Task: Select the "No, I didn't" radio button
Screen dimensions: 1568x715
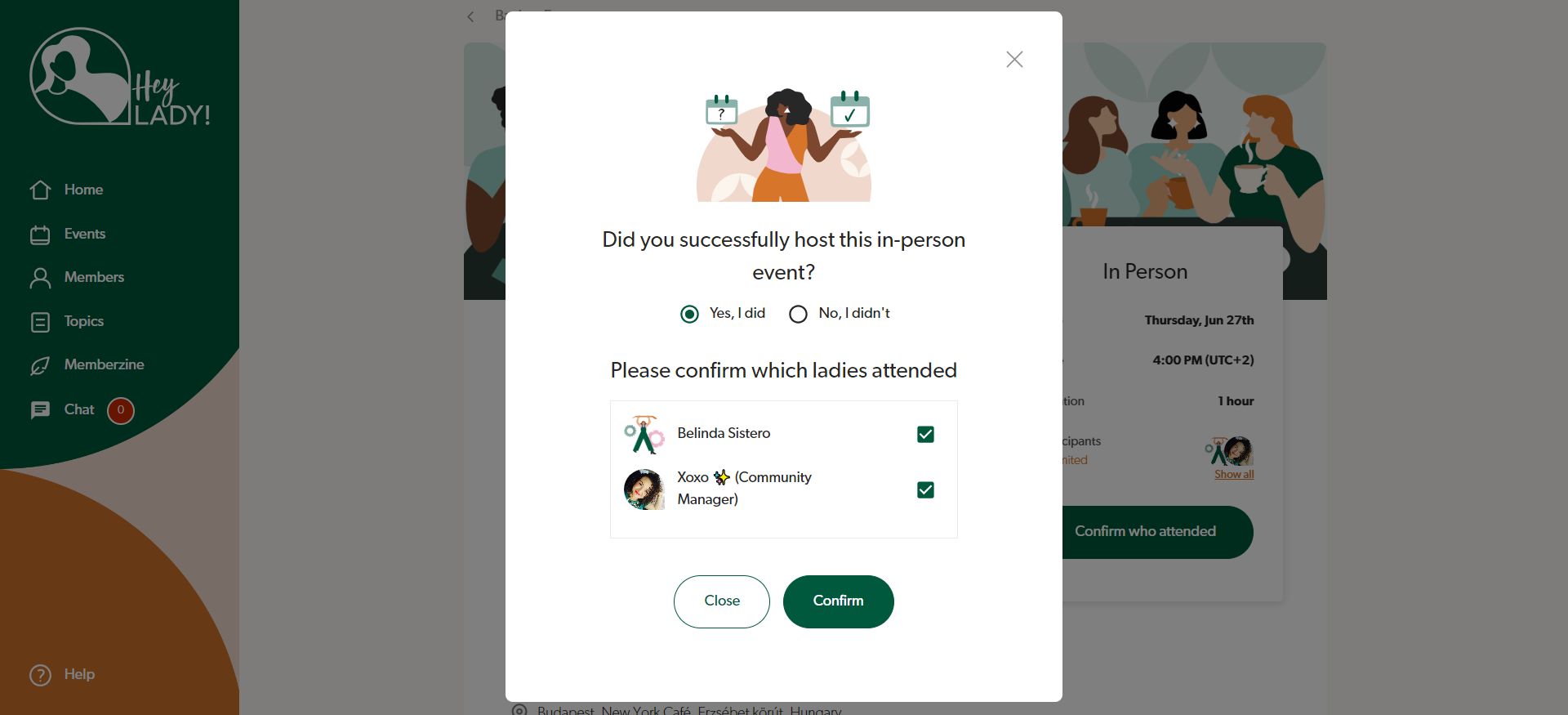Action: (798, 314)
